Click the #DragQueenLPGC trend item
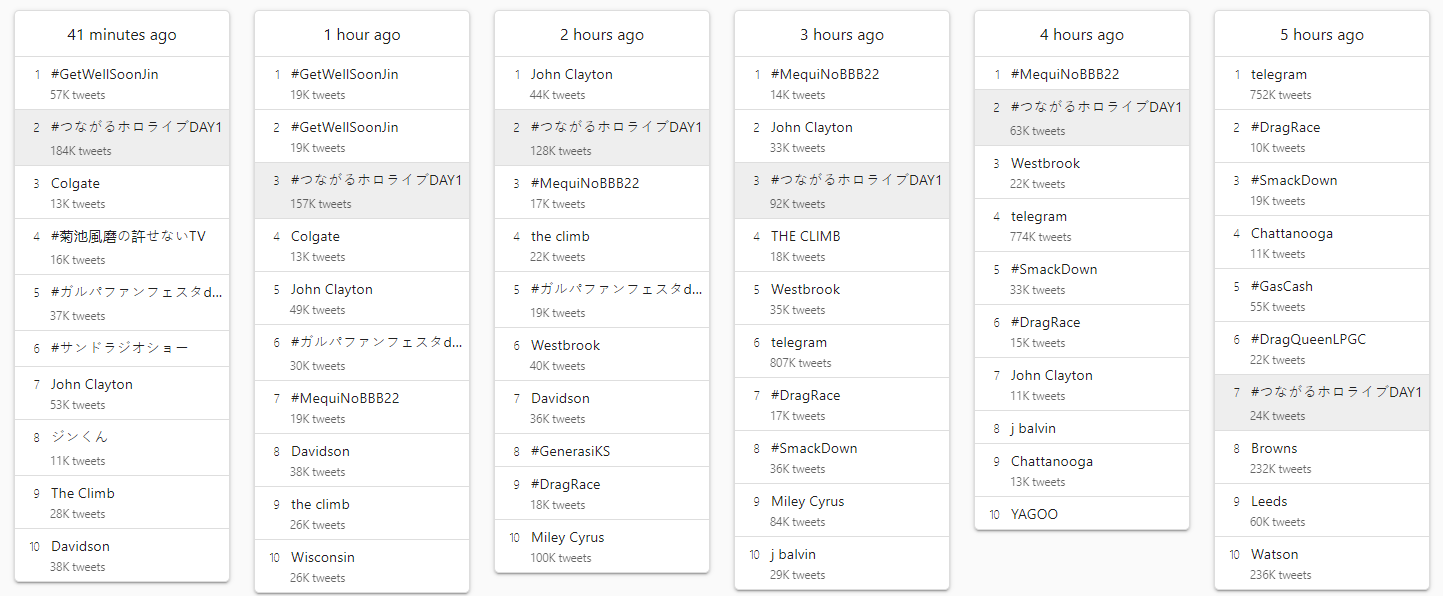Viewport: 1443px width, 596px height. (1322, 348)
